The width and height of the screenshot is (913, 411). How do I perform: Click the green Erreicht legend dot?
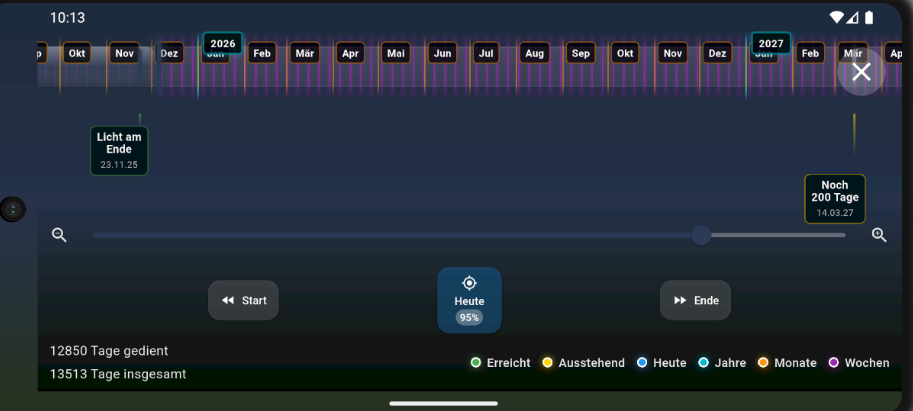coord(477,363)
